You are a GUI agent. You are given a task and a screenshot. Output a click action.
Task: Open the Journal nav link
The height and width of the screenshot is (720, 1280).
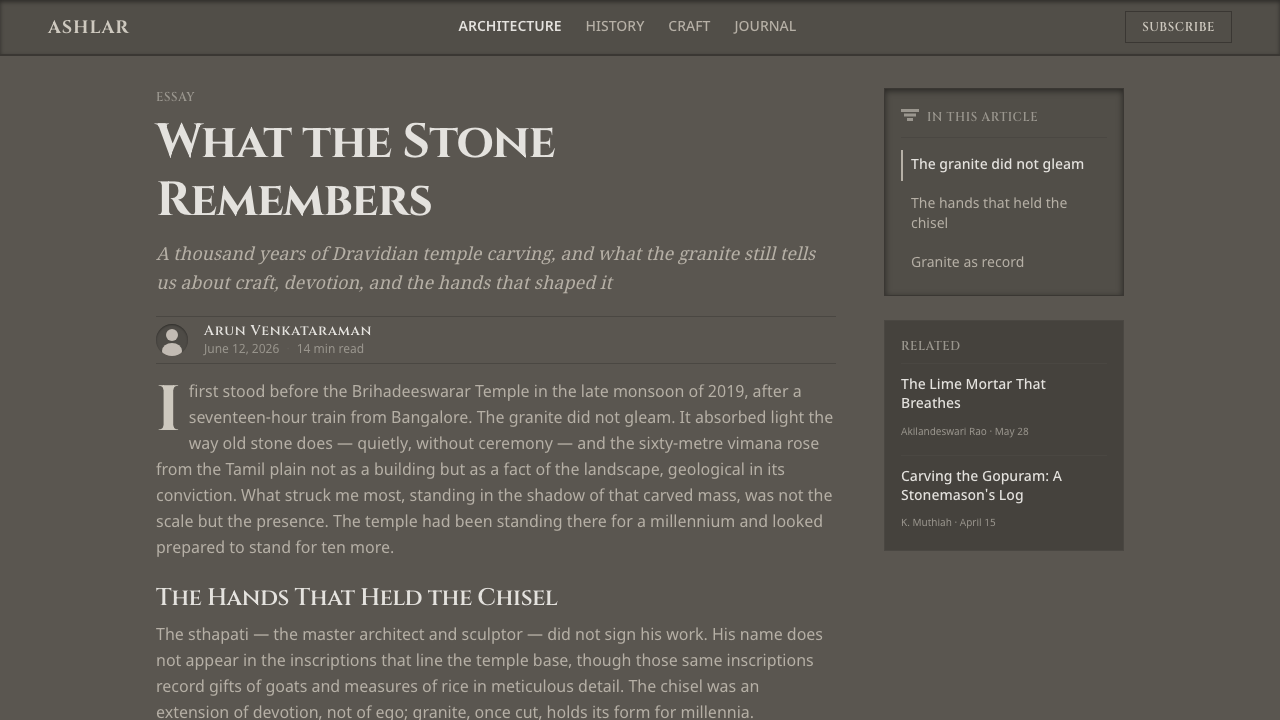(765, 26)
